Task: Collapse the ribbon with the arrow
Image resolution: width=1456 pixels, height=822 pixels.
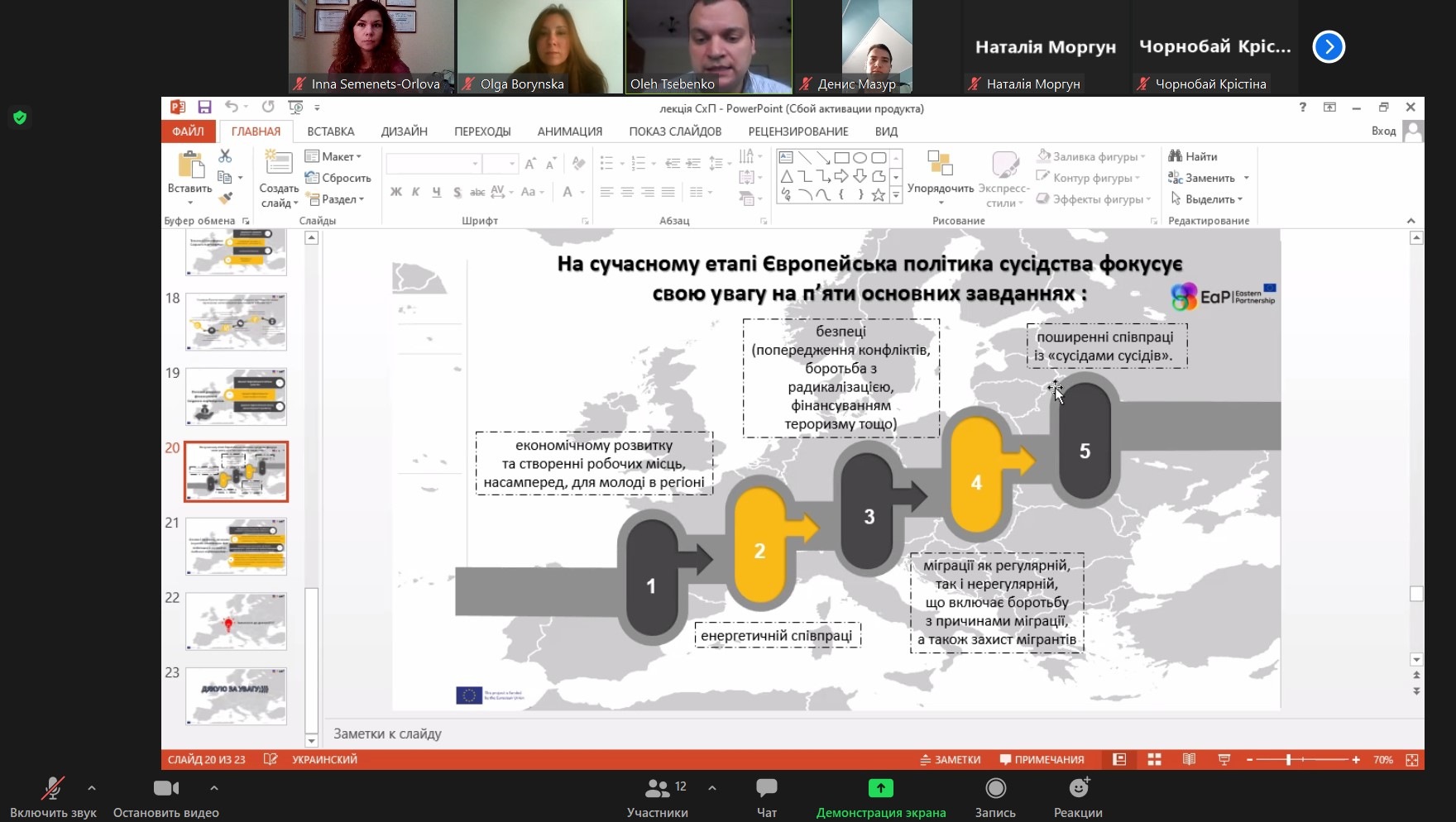Action: pos(1410,221)
